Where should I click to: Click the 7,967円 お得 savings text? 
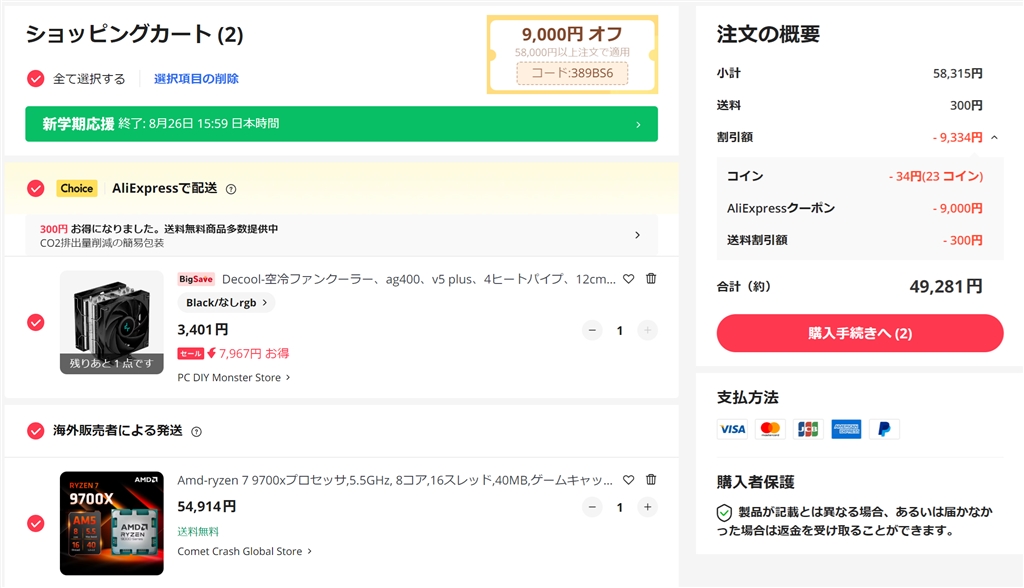[253, 353]
